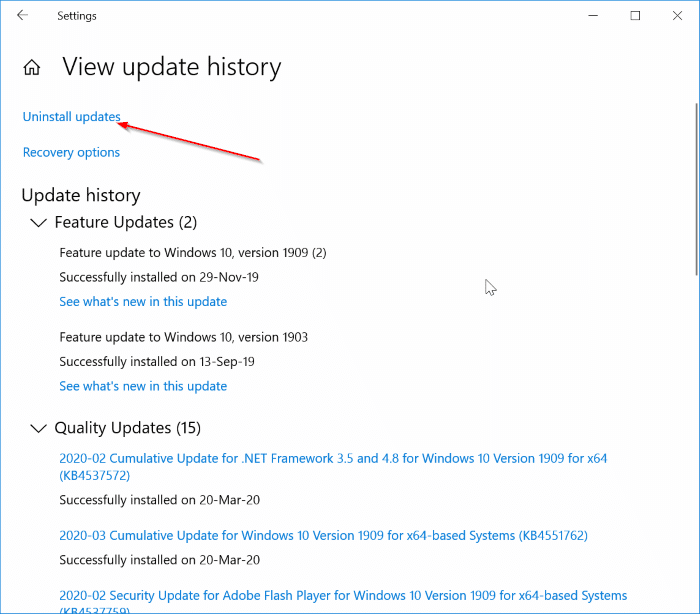Minimize the Settings window
Screen dimensions: 700x614
(x=593, y=16)
